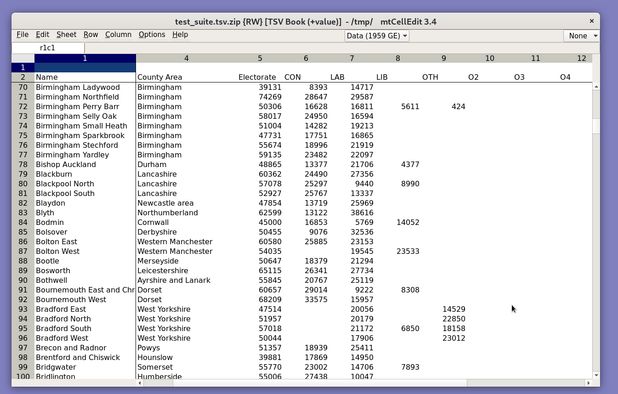
Task: Click the Merseyside county cell
Action: click(x=186, y=261)
